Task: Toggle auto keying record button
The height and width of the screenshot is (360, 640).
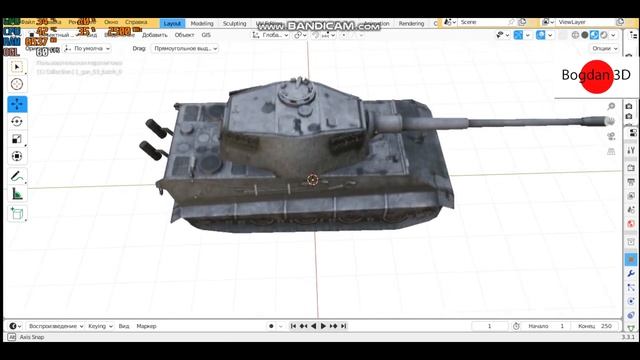Action: coord(271,326)
